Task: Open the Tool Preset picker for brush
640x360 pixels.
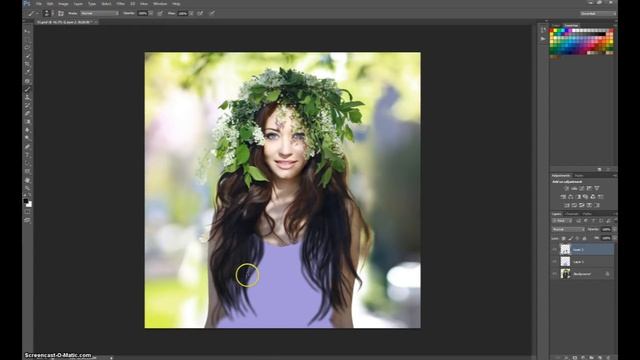Action: point(32,13)
